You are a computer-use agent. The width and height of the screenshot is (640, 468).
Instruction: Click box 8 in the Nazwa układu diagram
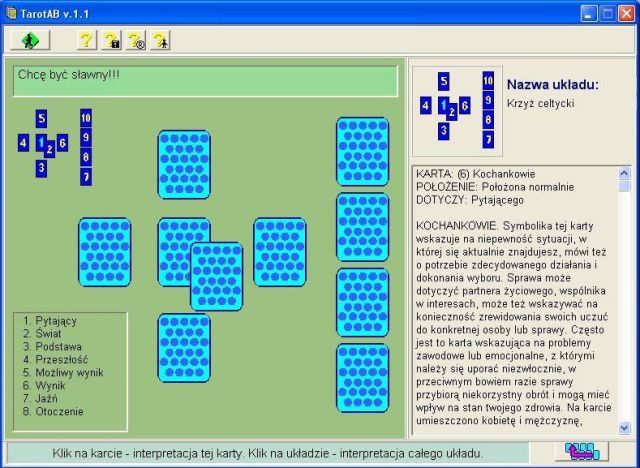488,120
